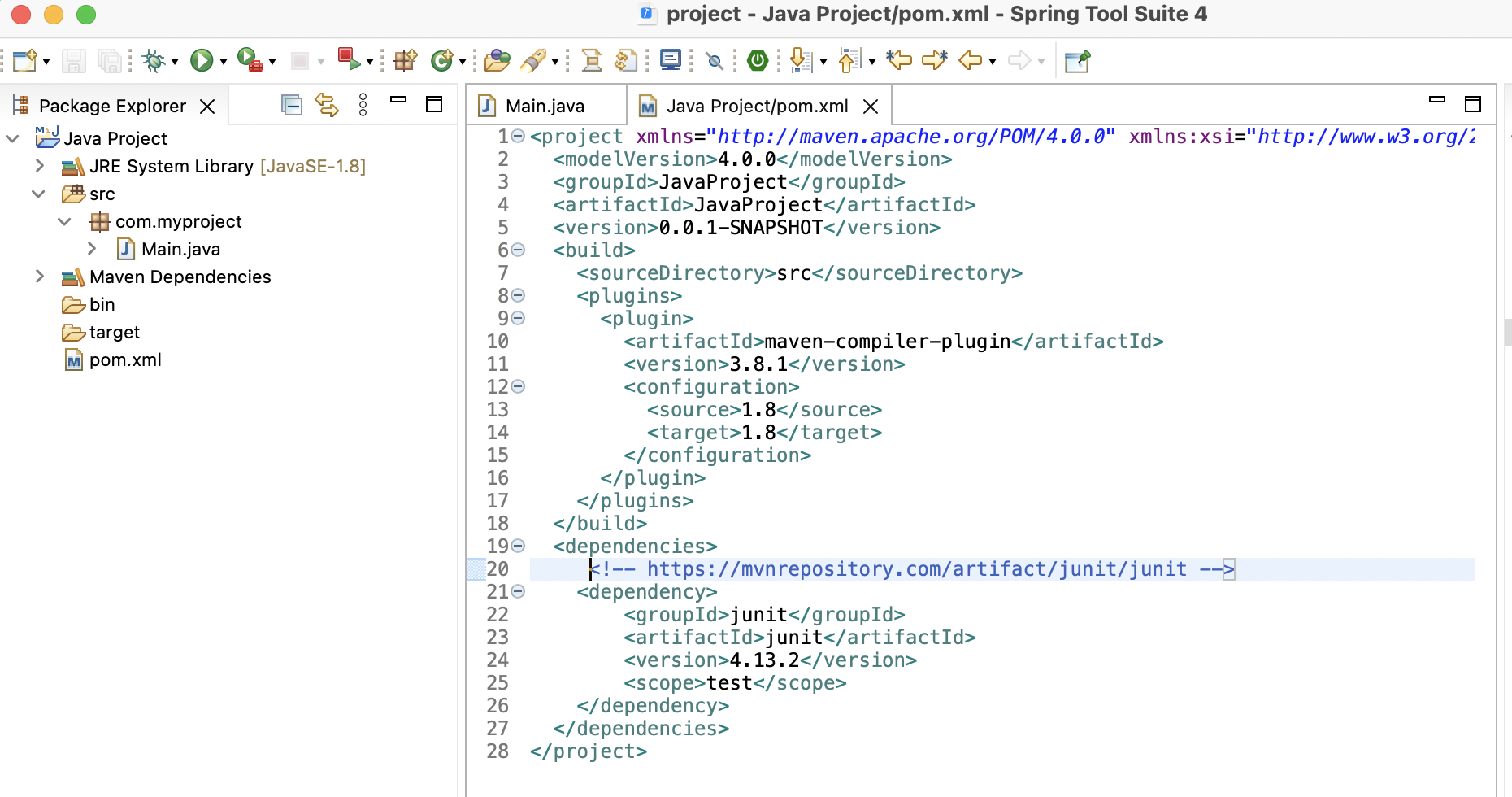Click Last Edit Location arrow icon
Image resolution: width=1512 pixels, height=797 pixels.
[899, 60]
